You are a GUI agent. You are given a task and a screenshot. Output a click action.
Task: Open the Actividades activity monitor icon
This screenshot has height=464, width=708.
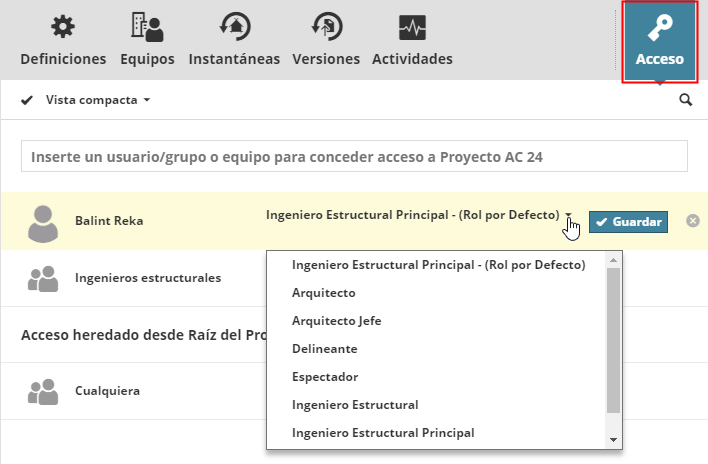412,27
